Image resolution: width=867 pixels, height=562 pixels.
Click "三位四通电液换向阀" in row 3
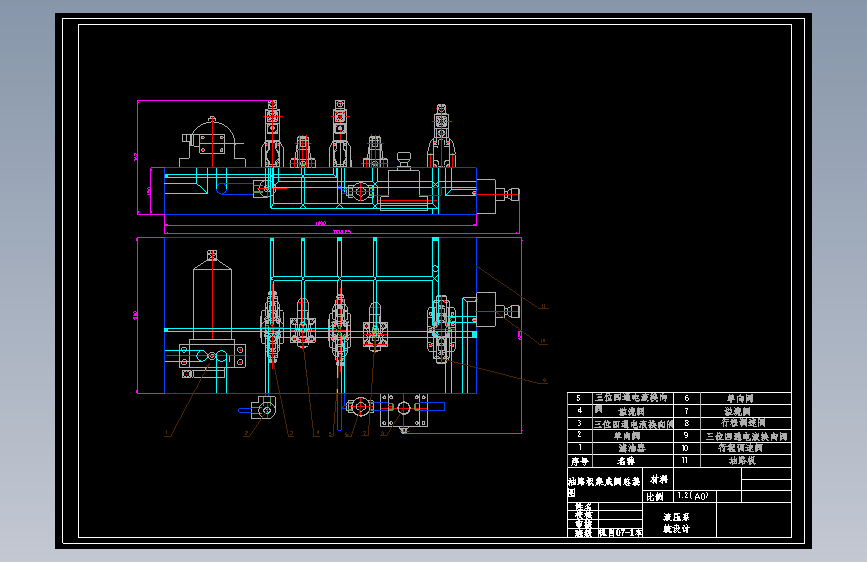(x=633, y=424)
